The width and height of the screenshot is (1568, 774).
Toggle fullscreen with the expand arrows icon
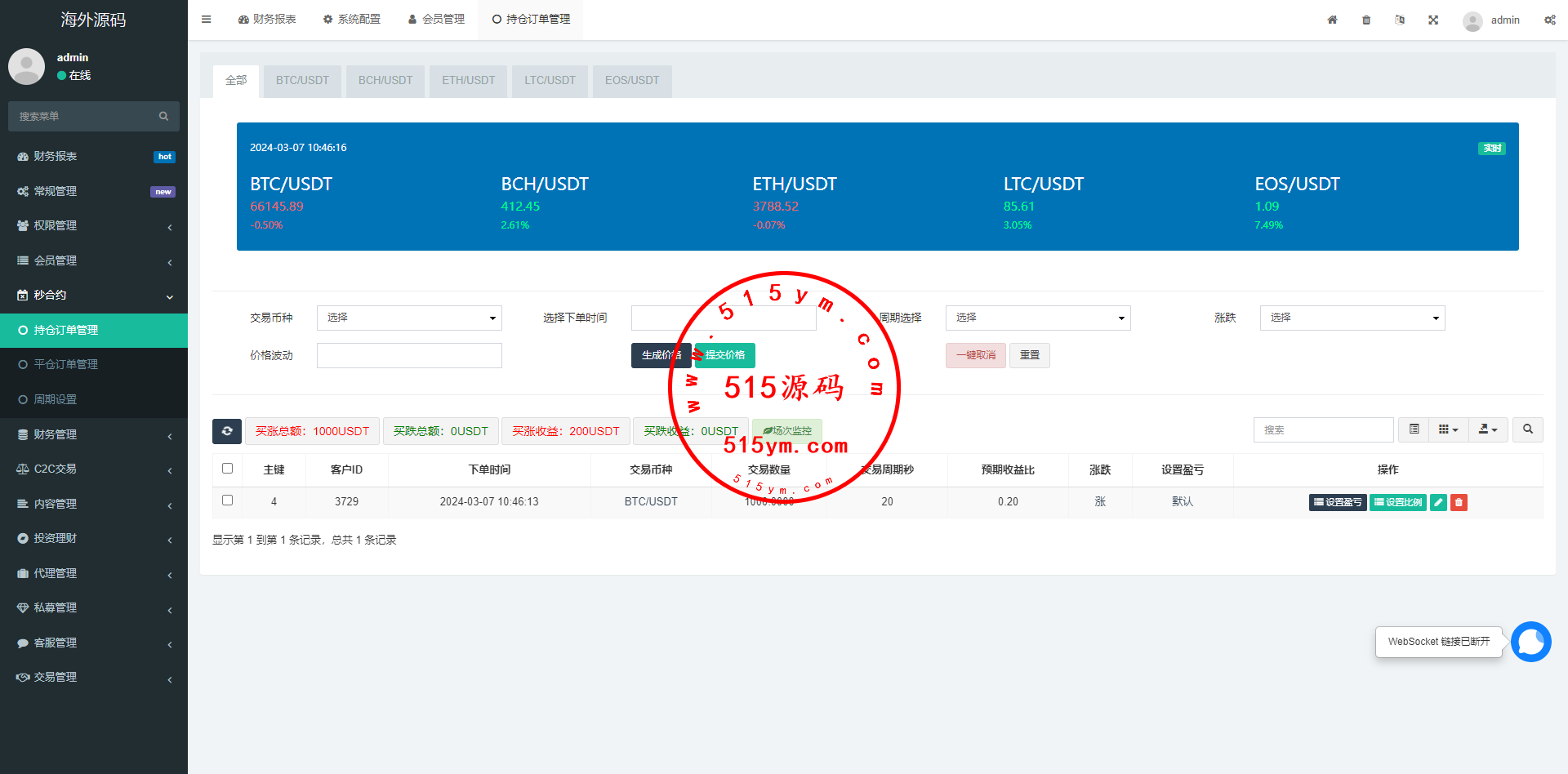(x=1433, y=20)
